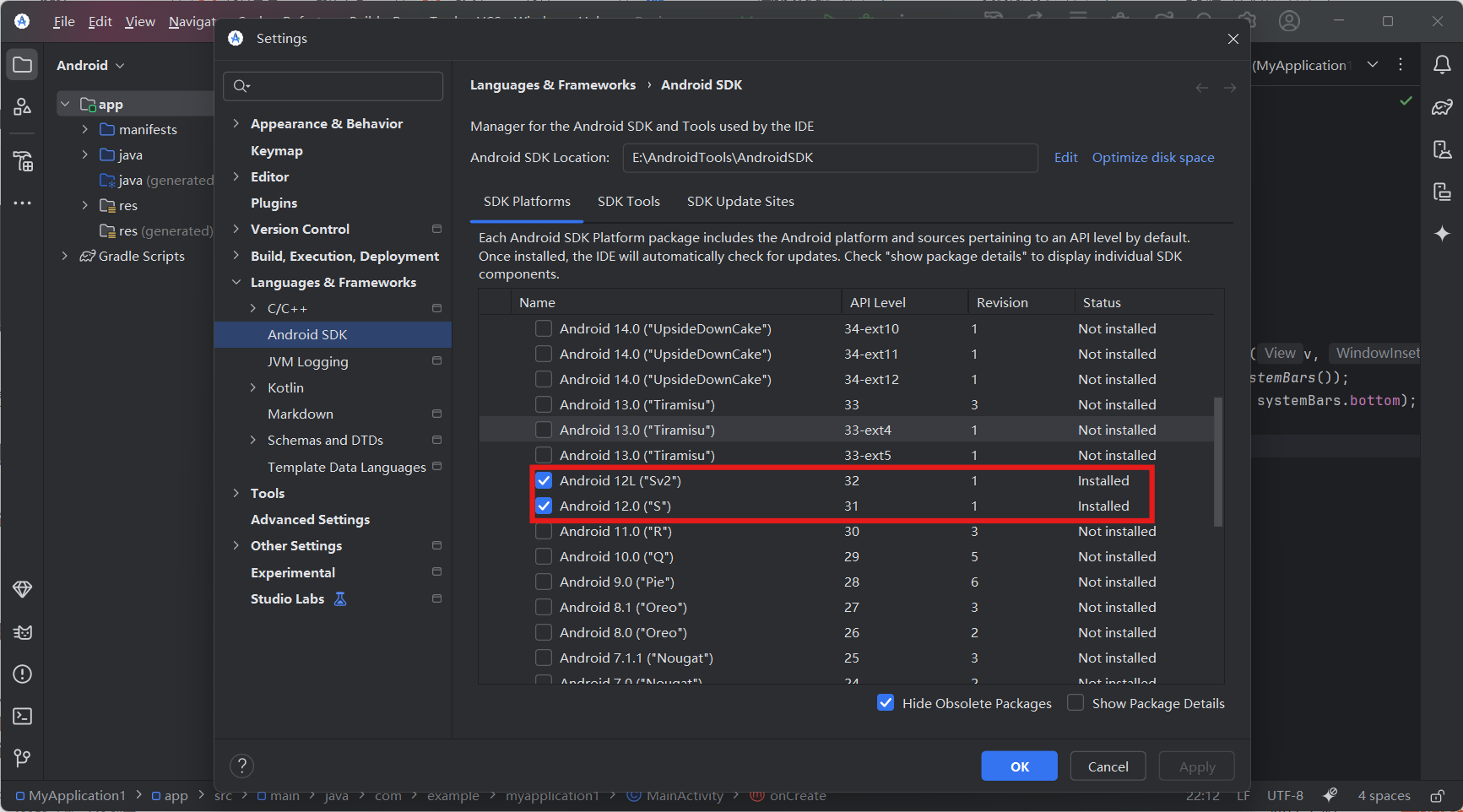
Task: Open Plugins settings page
Action: pos(274,203)
